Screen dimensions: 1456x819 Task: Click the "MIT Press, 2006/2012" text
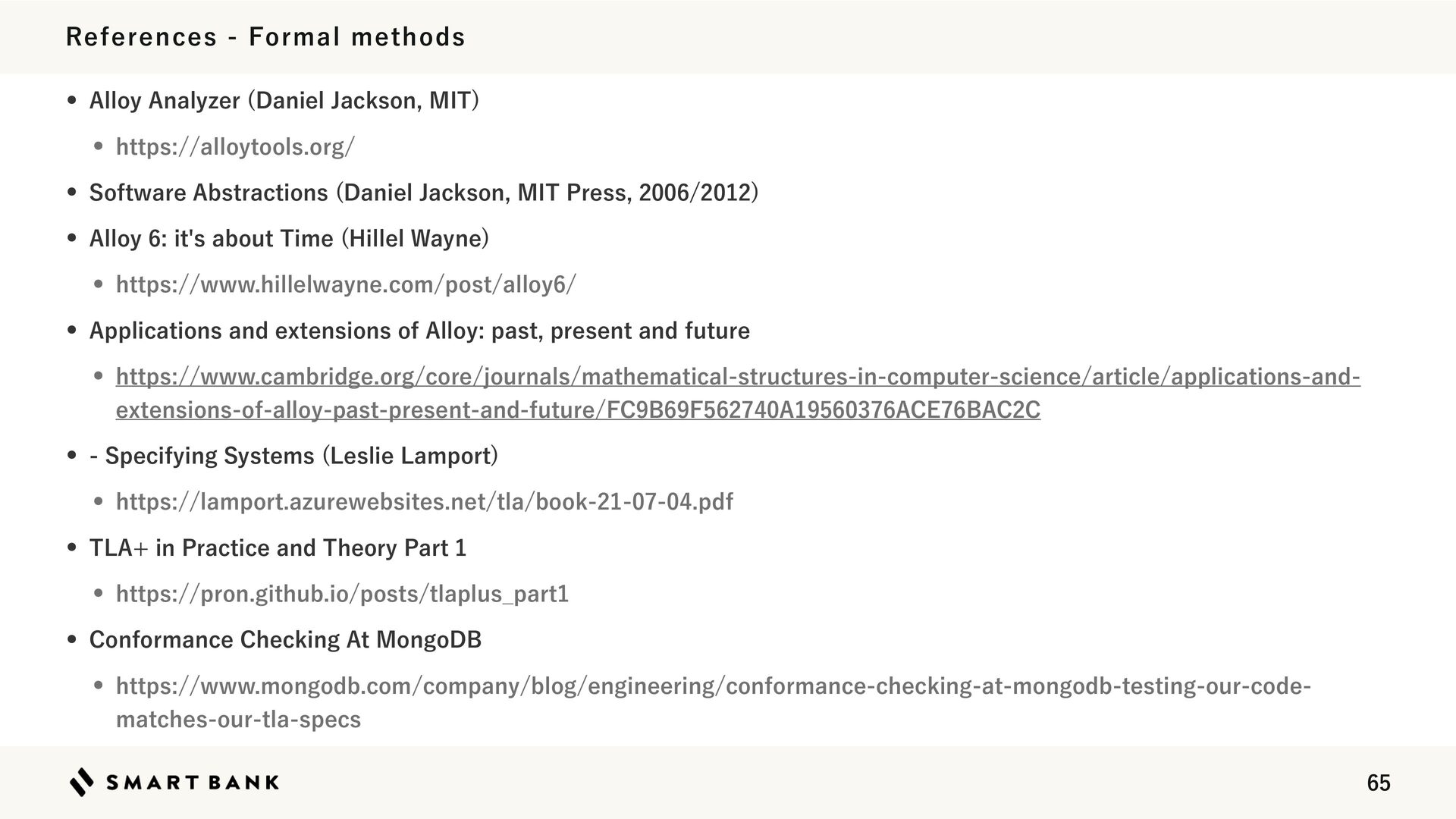[x=634, y=193]
